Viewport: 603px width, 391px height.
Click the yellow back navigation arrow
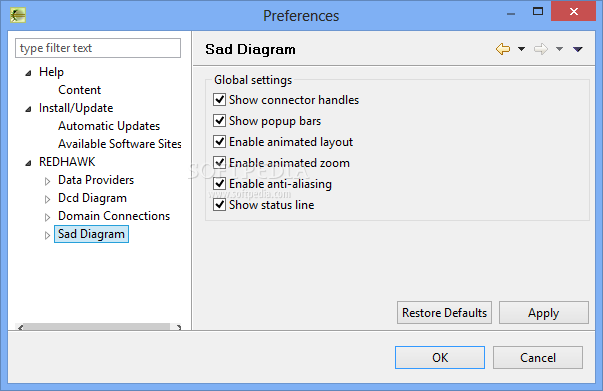503,49
